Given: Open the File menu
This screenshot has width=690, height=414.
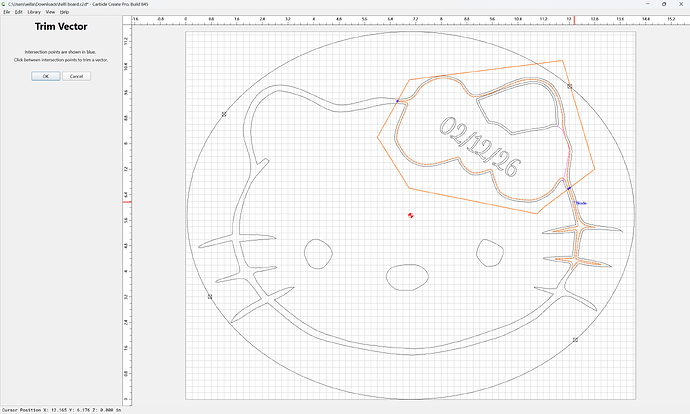Looking at the screenshot, I should tap(7, 12).
